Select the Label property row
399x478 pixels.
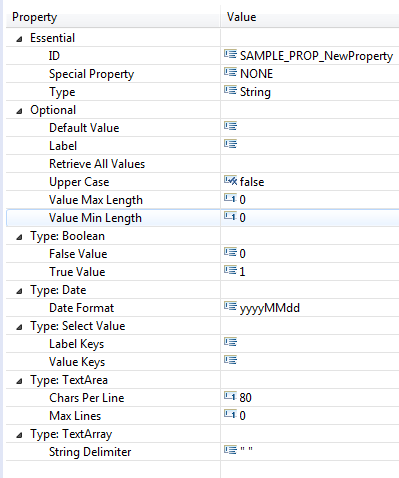tap(202, 146)
